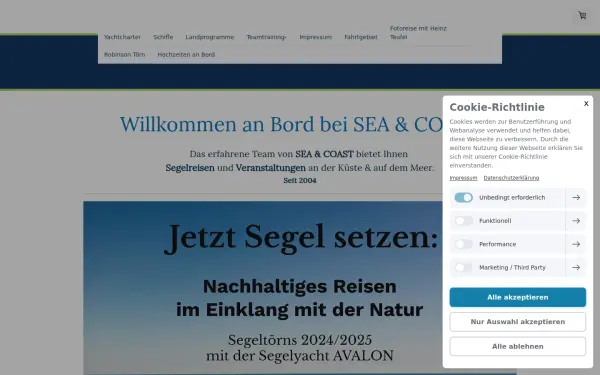
Task: Expand Funktionell details arrow
Action: point(576,221)
